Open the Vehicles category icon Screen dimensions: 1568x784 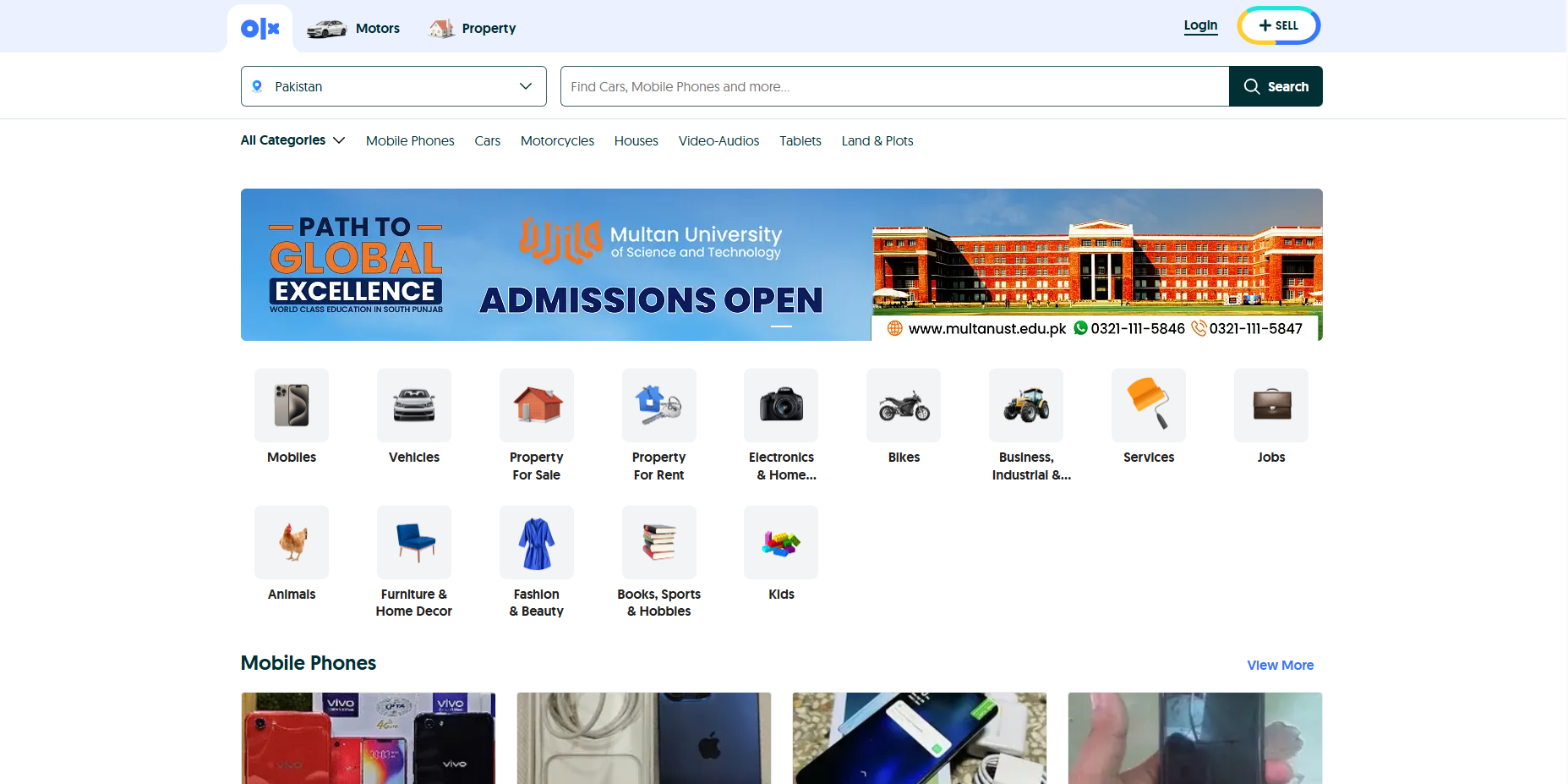414,405
